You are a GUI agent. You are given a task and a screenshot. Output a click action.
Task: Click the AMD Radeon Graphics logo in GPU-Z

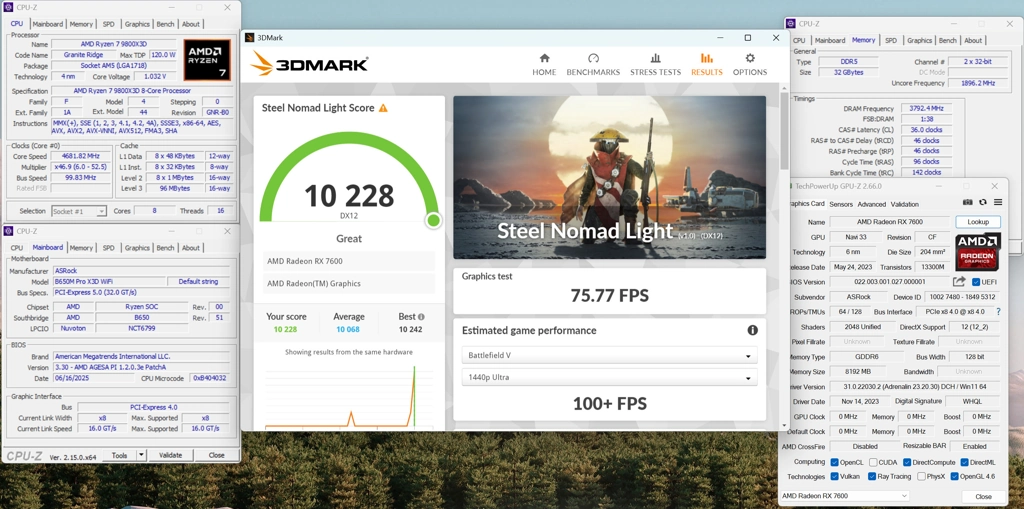(978, 252)
